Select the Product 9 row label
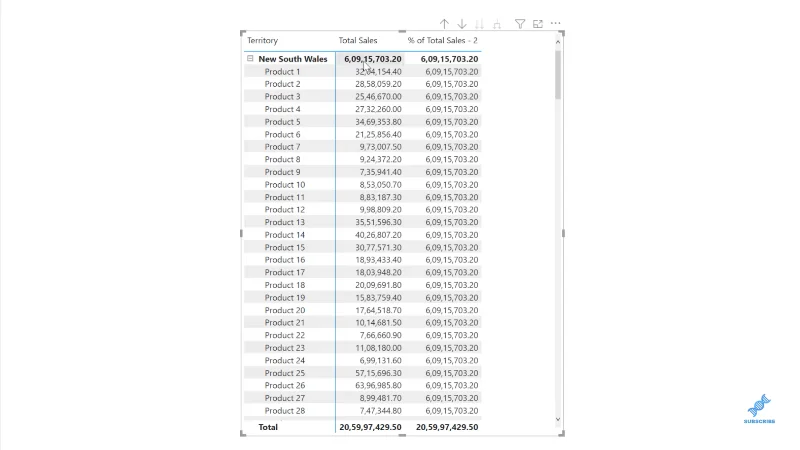This screenshot has width=800, height=450. coord(282,172)
